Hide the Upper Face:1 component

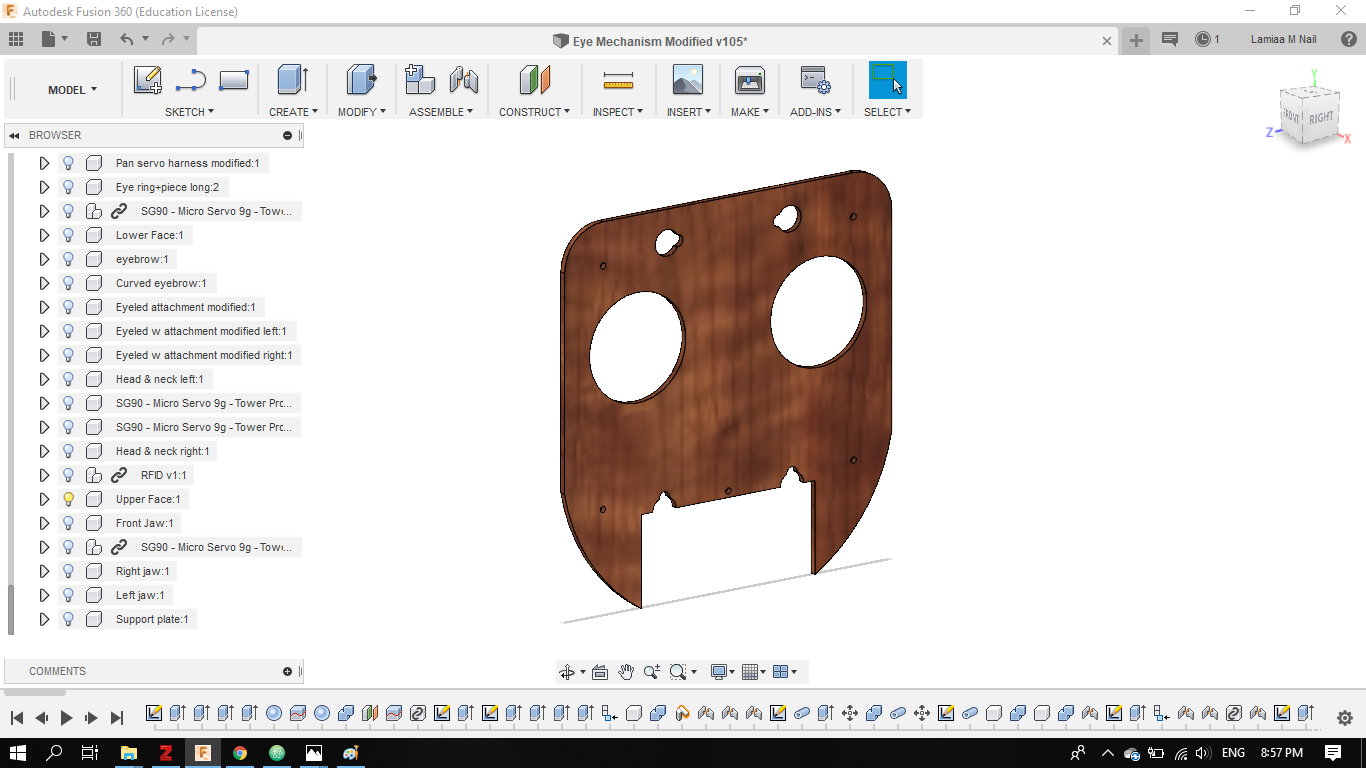[x=68, y=499]
